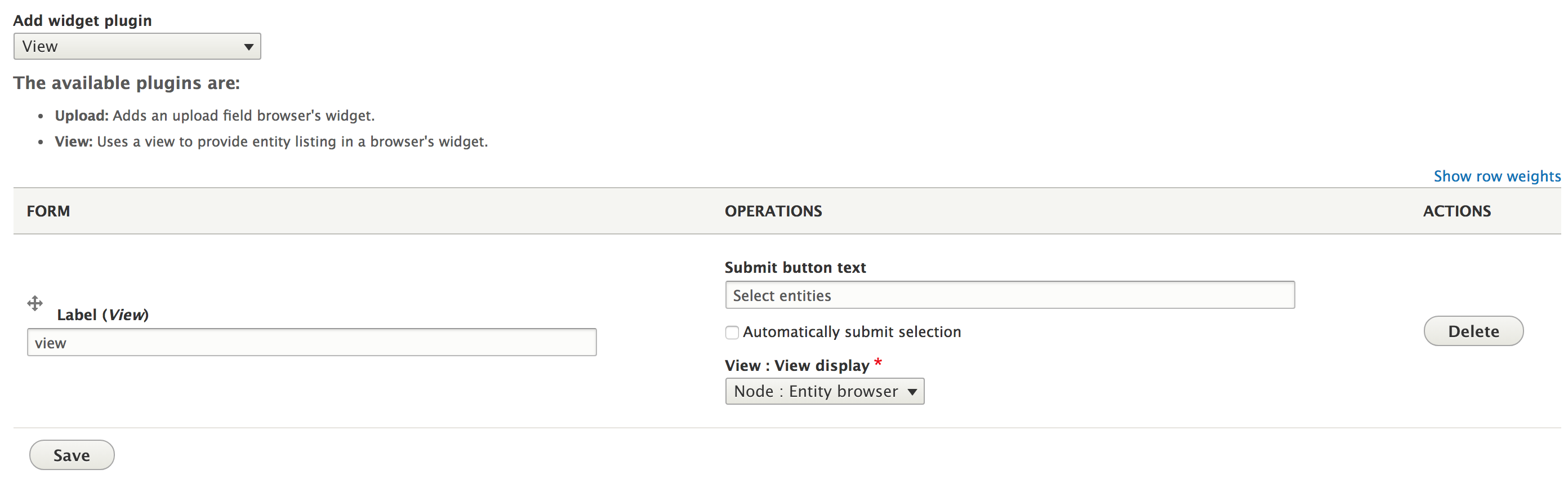Viewport: 1568px width, 487px height.
Task: Click the OPERATIONS column header
Action: click(x=773, y=211)
